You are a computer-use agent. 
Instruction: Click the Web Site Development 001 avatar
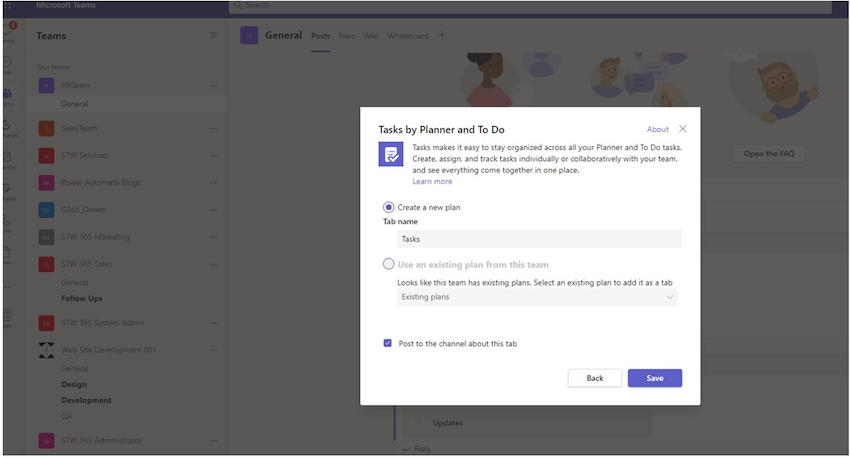(46, 350)
